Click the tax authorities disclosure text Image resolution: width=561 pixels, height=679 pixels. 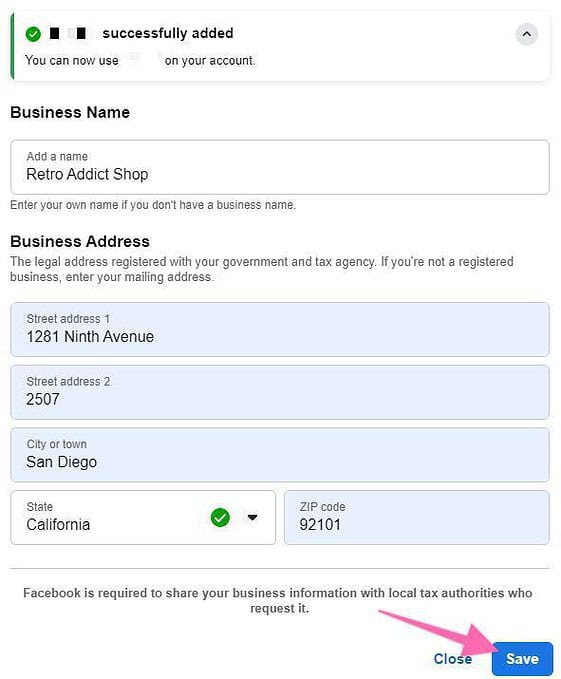point(278,600)
